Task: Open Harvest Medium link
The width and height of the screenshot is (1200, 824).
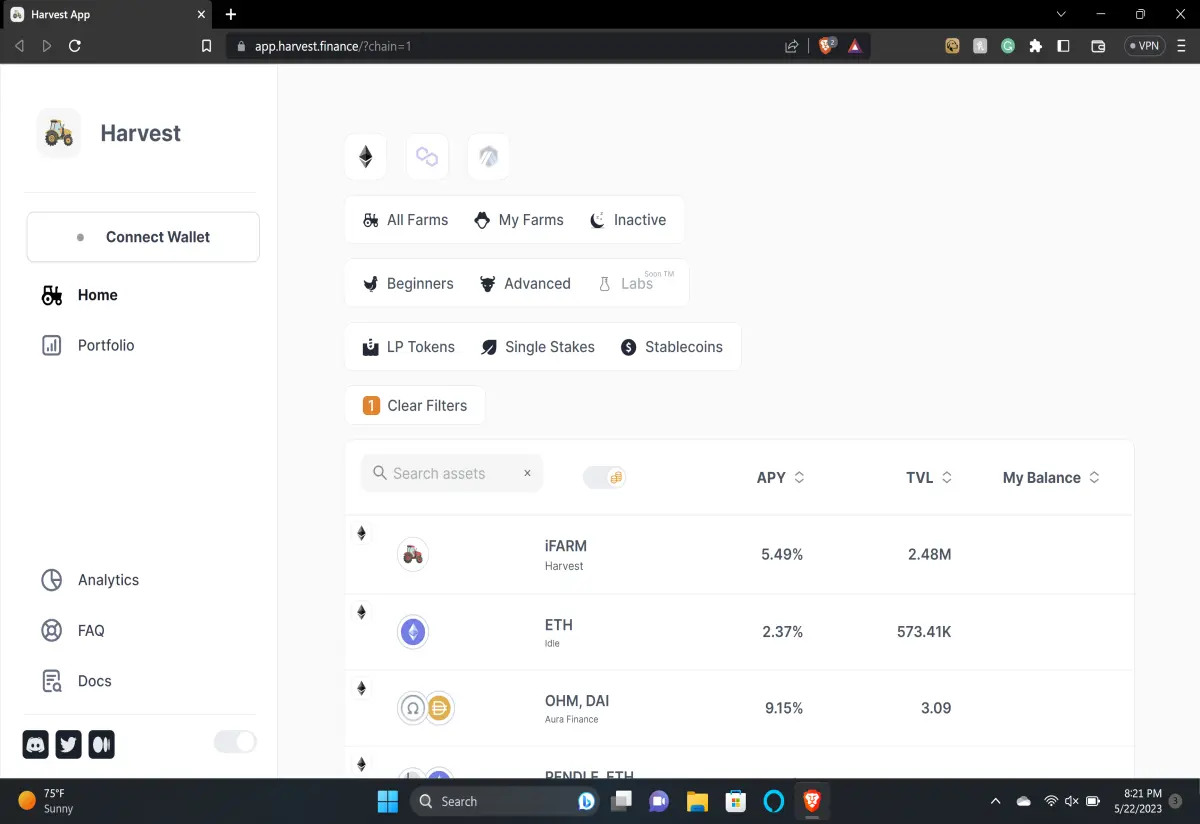Action: [x=101, y=744]
